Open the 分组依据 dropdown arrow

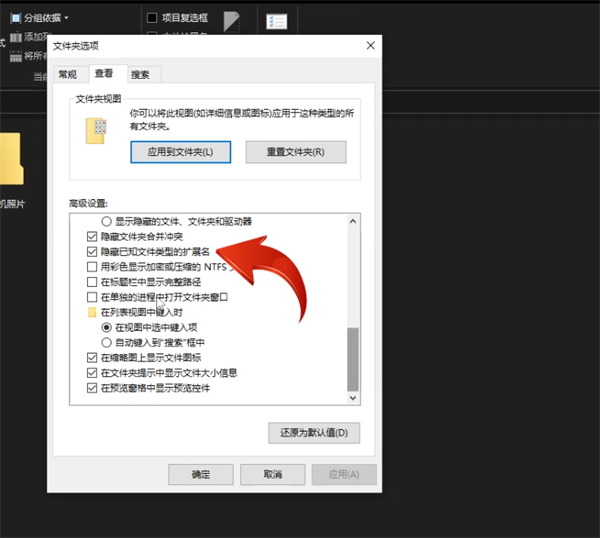(67, 17)
